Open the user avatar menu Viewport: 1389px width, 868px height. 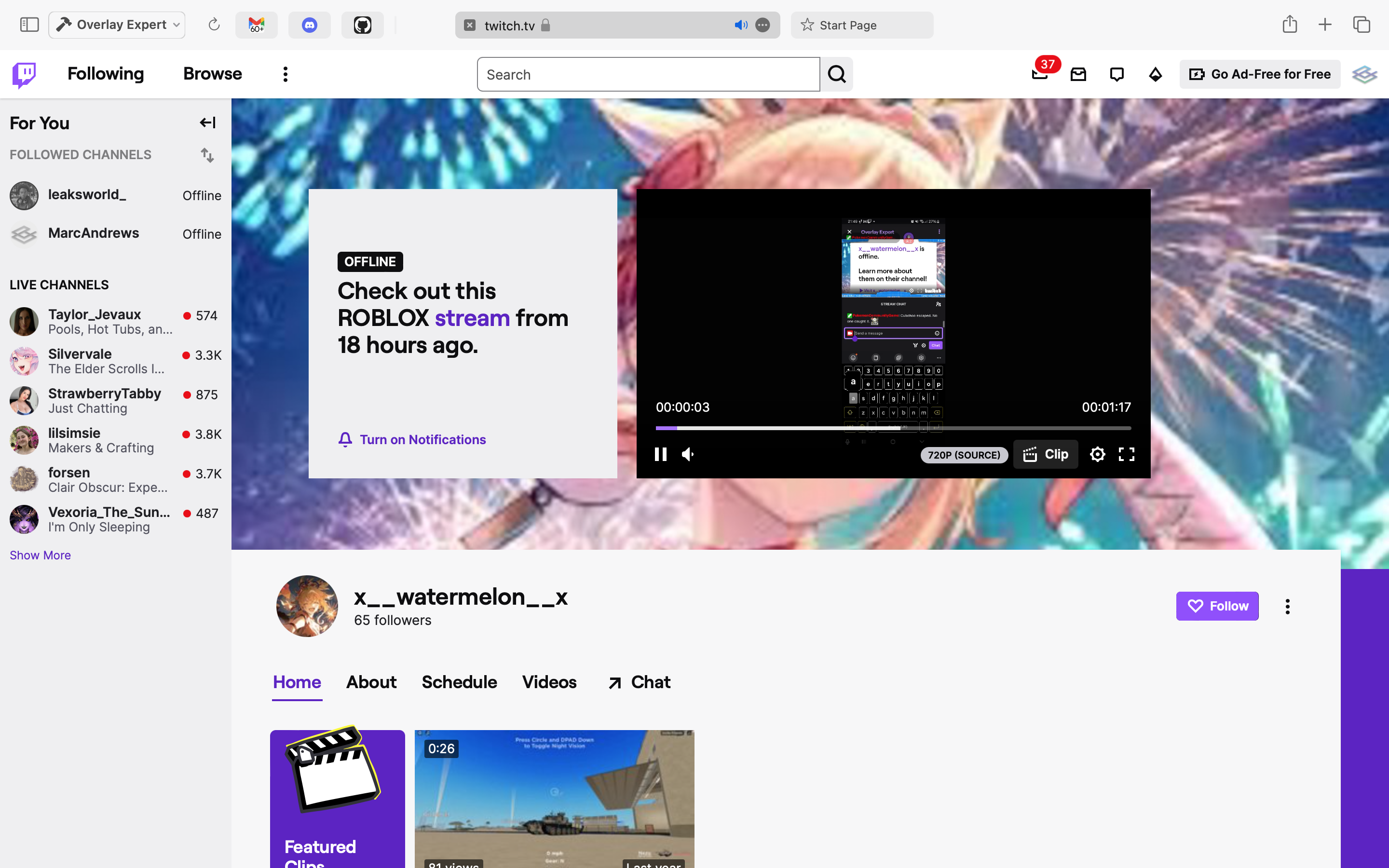[x=1364, y=74]
